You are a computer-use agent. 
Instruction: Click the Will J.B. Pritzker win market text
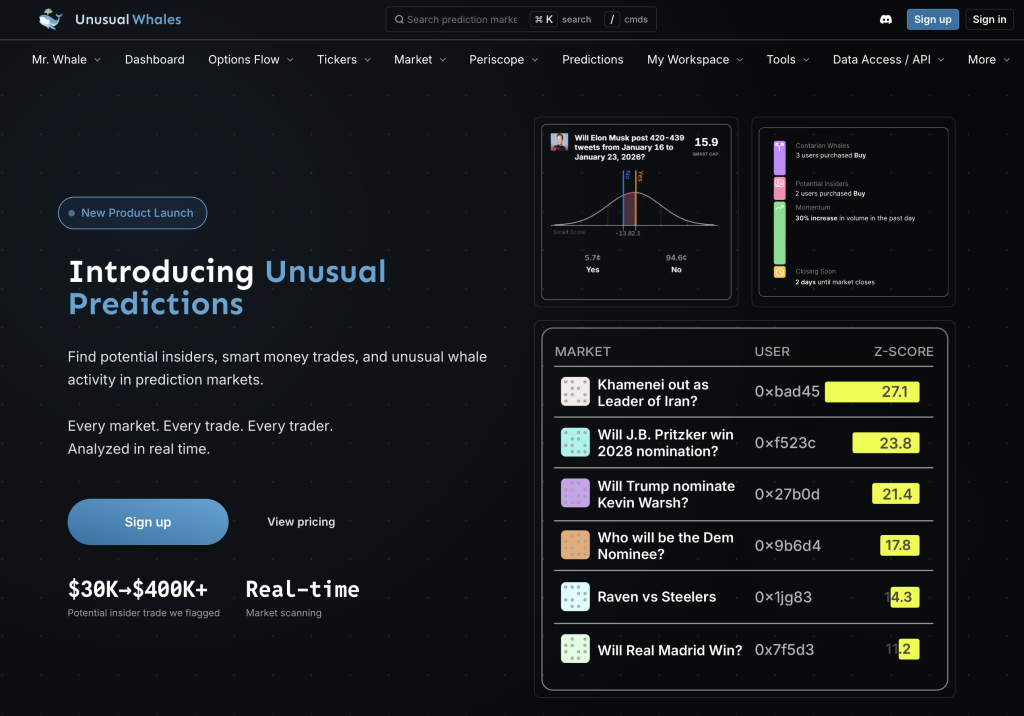pyautogui.click(x=665, y=443)
